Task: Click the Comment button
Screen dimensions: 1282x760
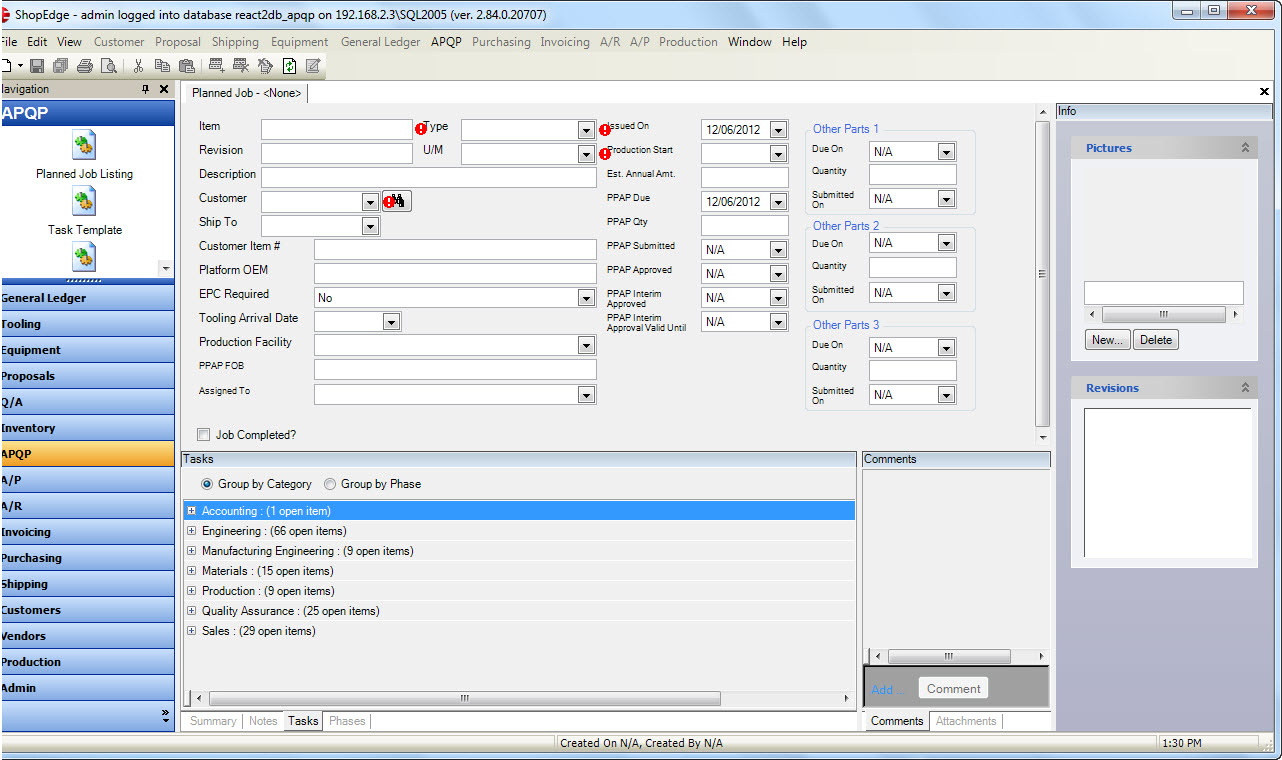Action: point(953,689)
